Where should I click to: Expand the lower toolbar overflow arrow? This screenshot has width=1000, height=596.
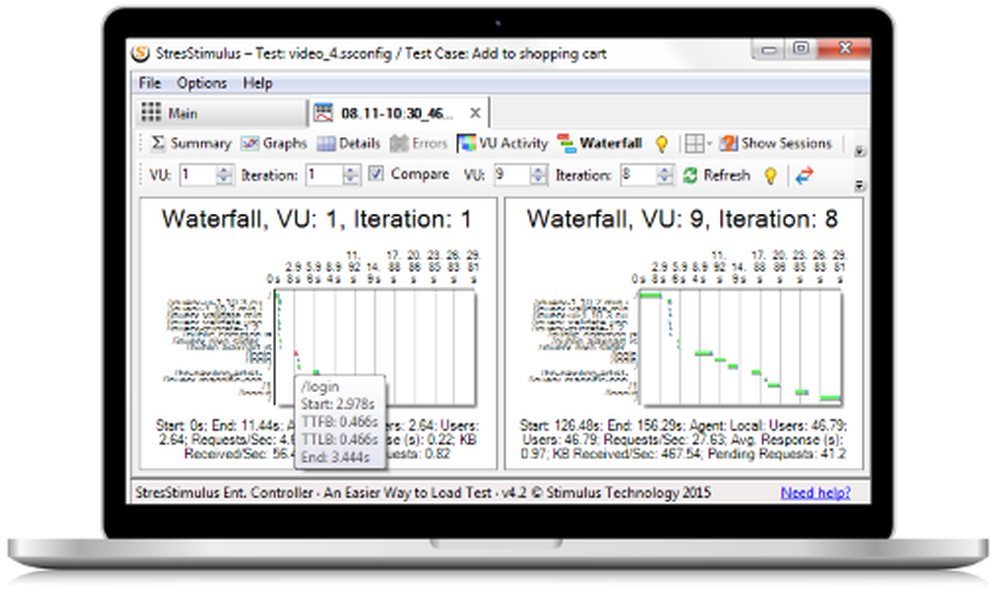click(860, 185)
